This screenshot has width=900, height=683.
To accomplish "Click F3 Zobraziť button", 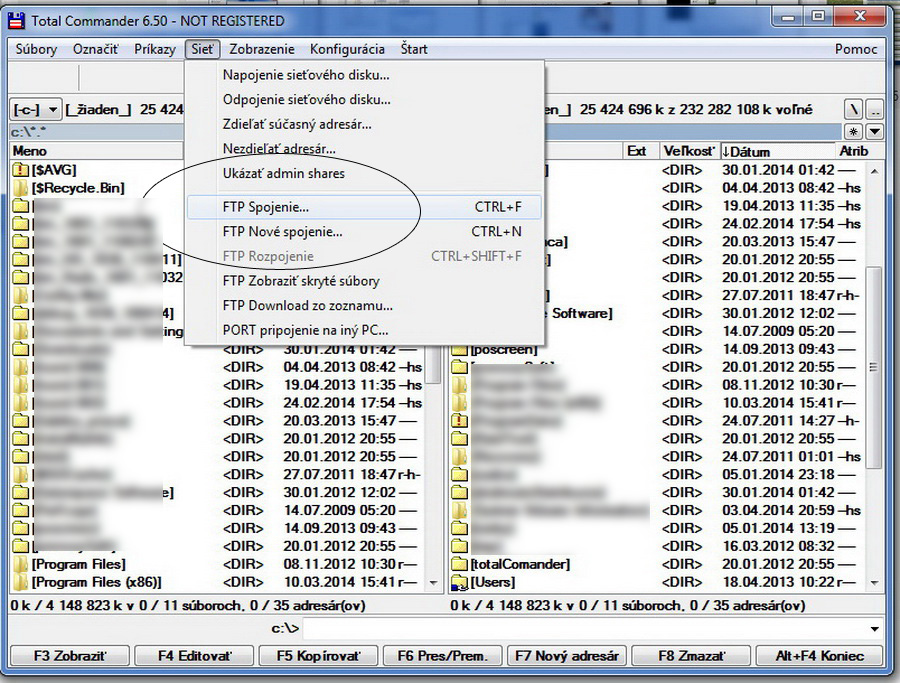I will (70, 655).
